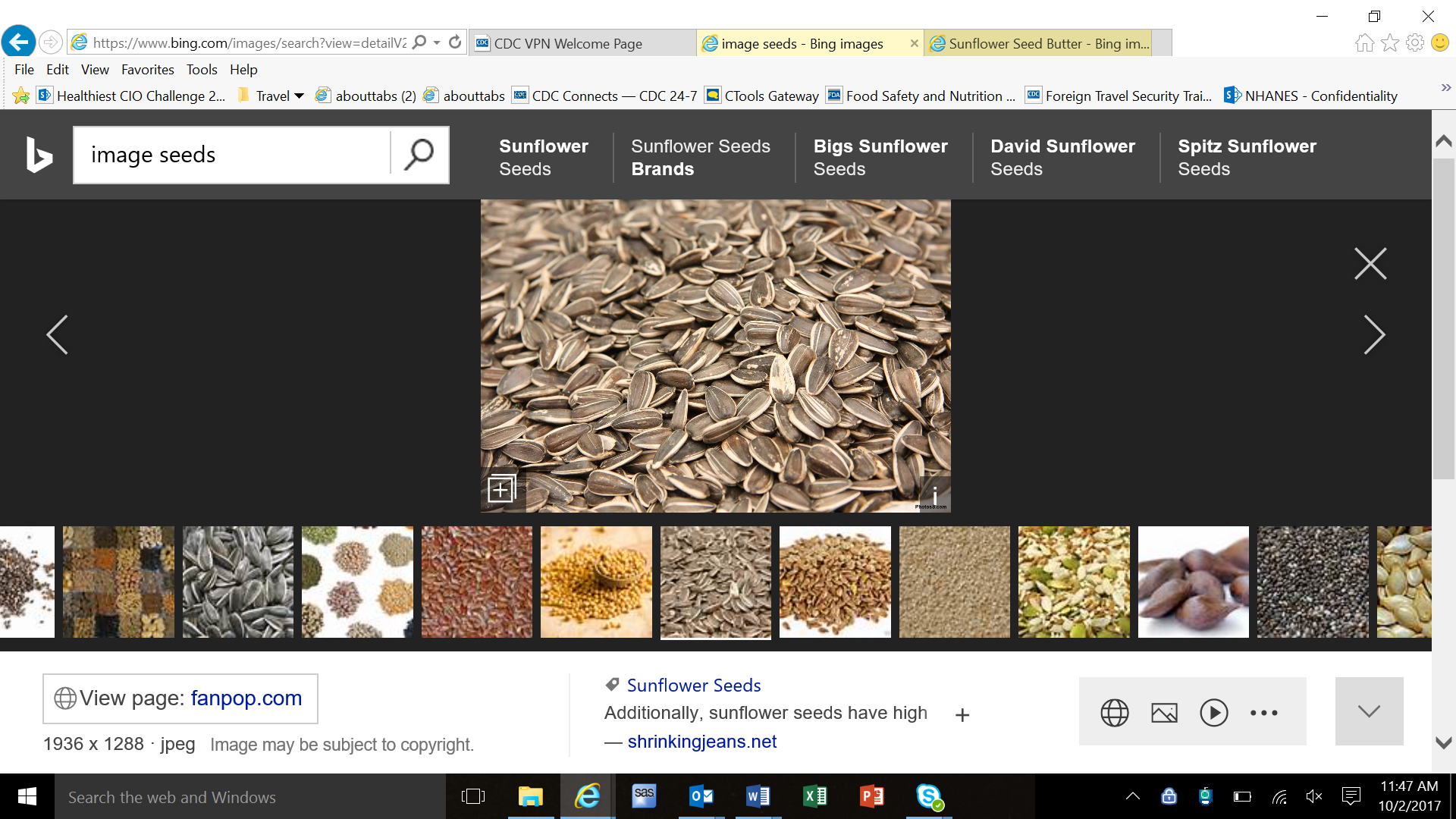1456x819 pixels.
Task: Click the magnifier search button in Bing
Action: tap(419, 155)
